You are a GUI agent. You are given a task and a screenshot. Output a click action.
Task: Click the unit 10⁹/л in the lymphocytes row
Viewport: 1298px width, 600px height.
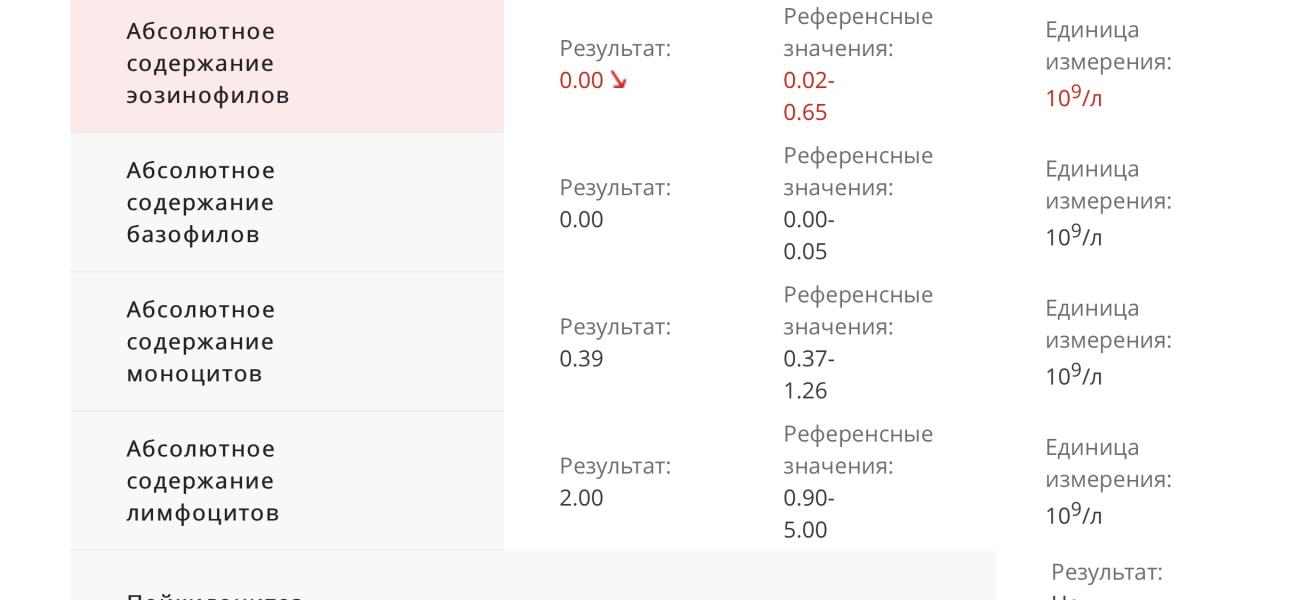[x=1073, y=514]
